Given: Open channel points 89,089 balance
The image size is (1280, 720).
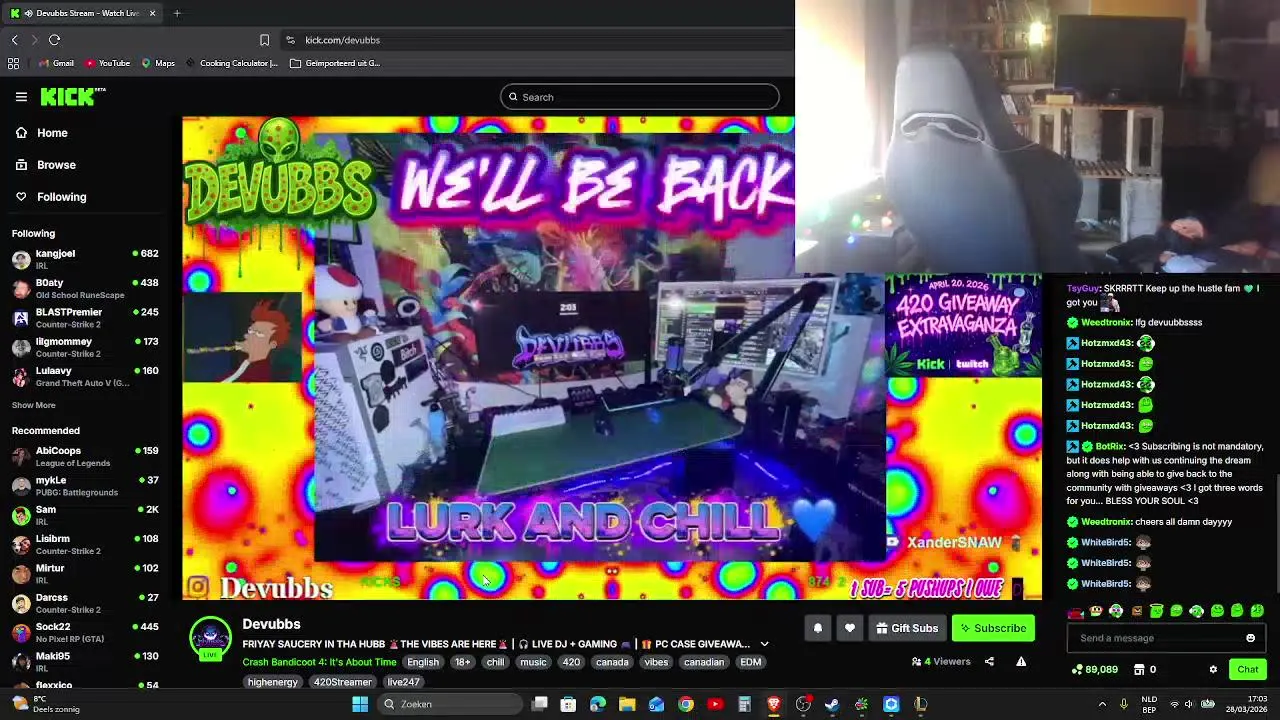Looking at the screenshot, I should tap(1094, 669).
